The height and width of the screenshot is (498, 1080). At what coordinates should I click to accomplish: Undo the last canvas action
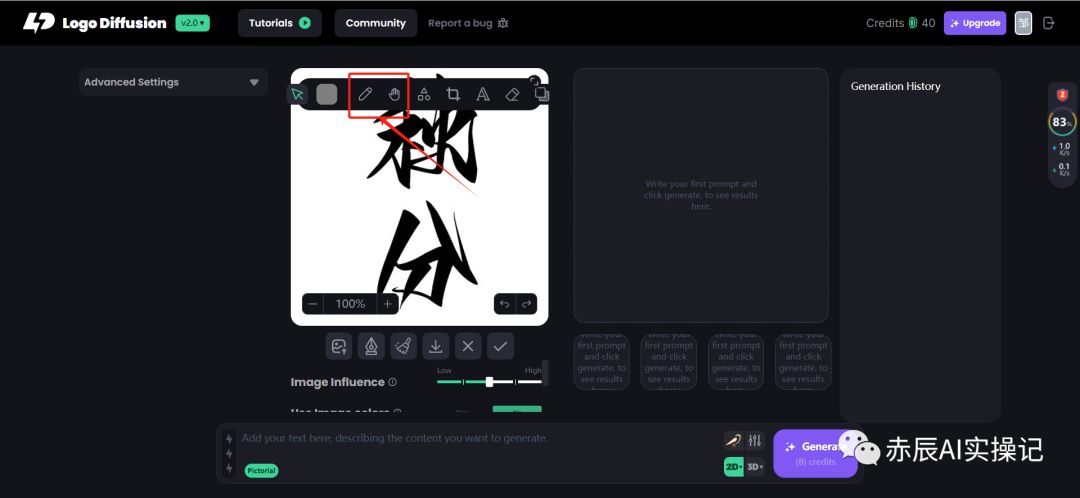point(505,304)
